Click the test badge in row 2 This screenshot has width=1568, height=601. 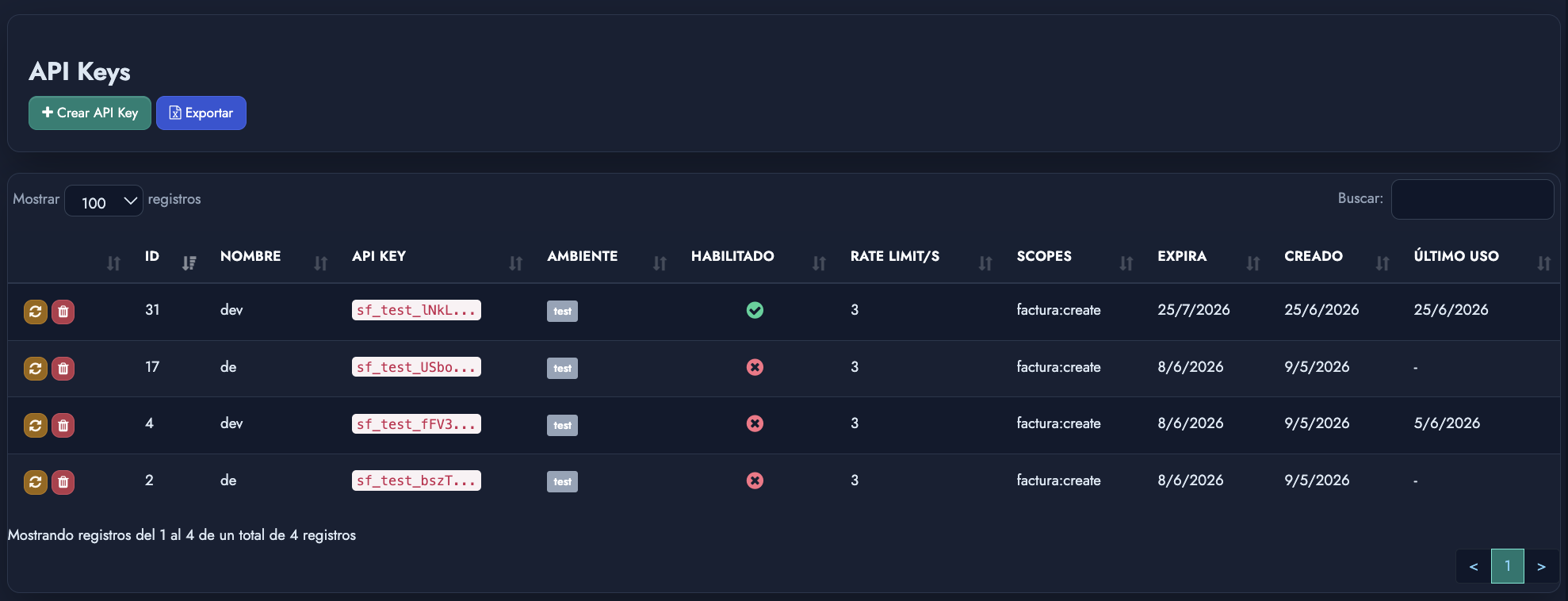pyautogui.click(x=562, y=481)
